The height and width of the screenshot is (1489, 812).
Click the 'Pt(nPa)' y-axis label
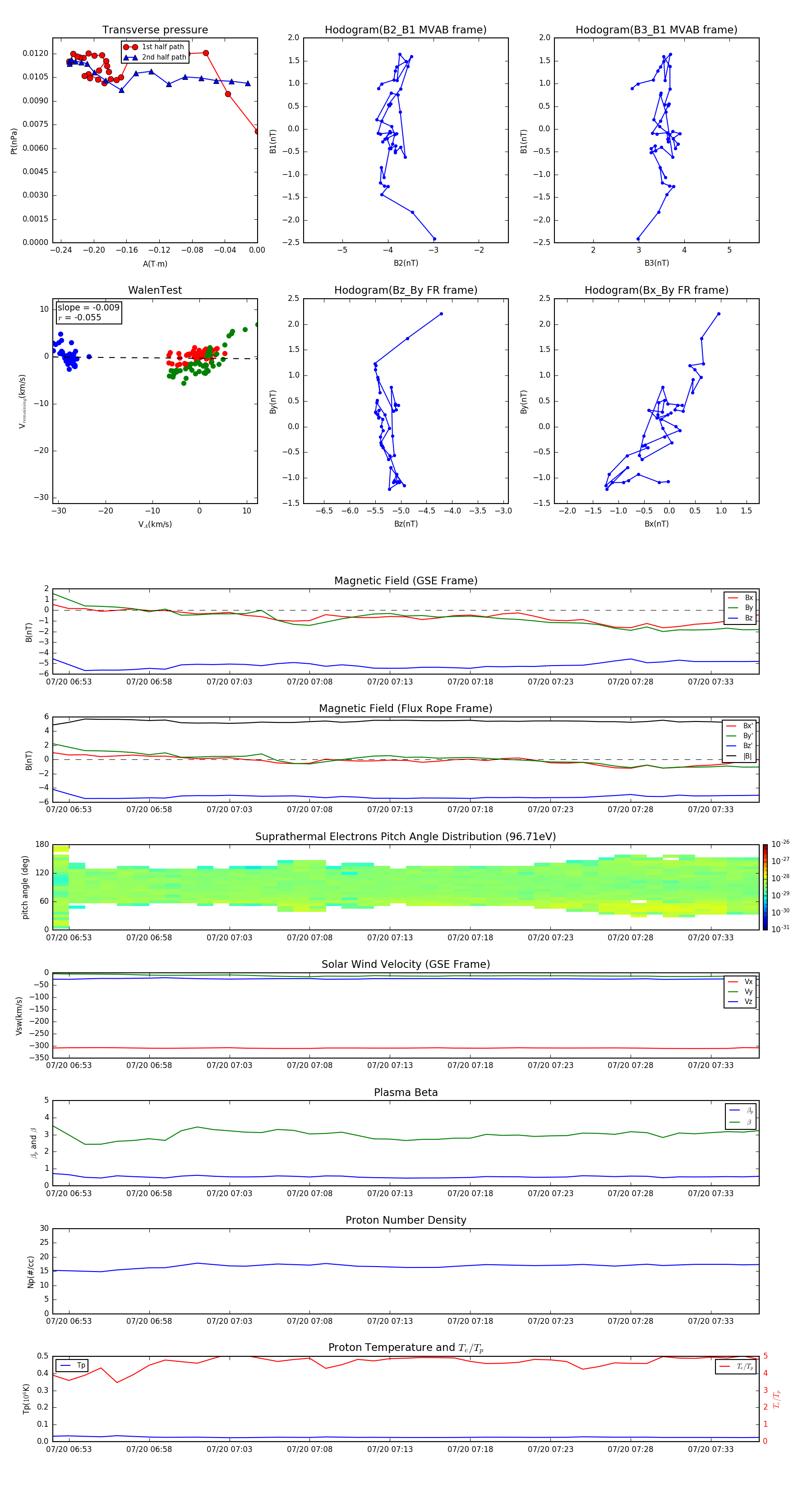tap(14, 141)
